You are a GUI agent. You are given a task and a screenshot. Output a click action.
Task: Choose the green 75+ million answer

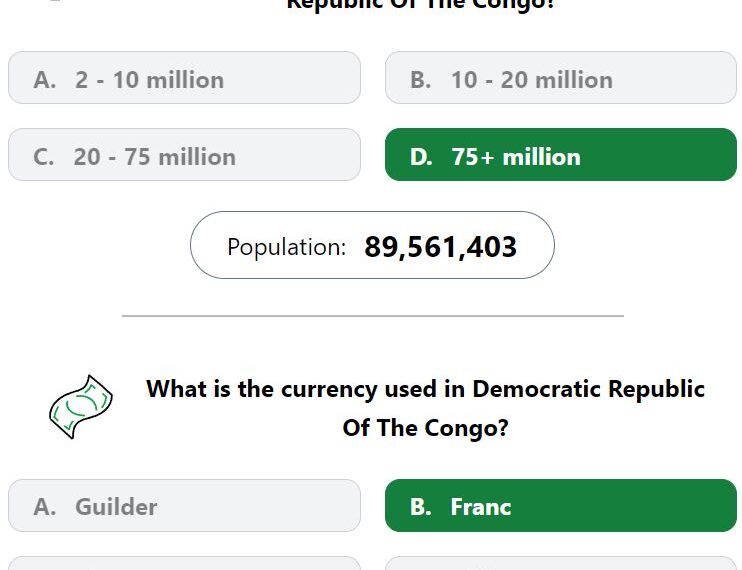560,155
